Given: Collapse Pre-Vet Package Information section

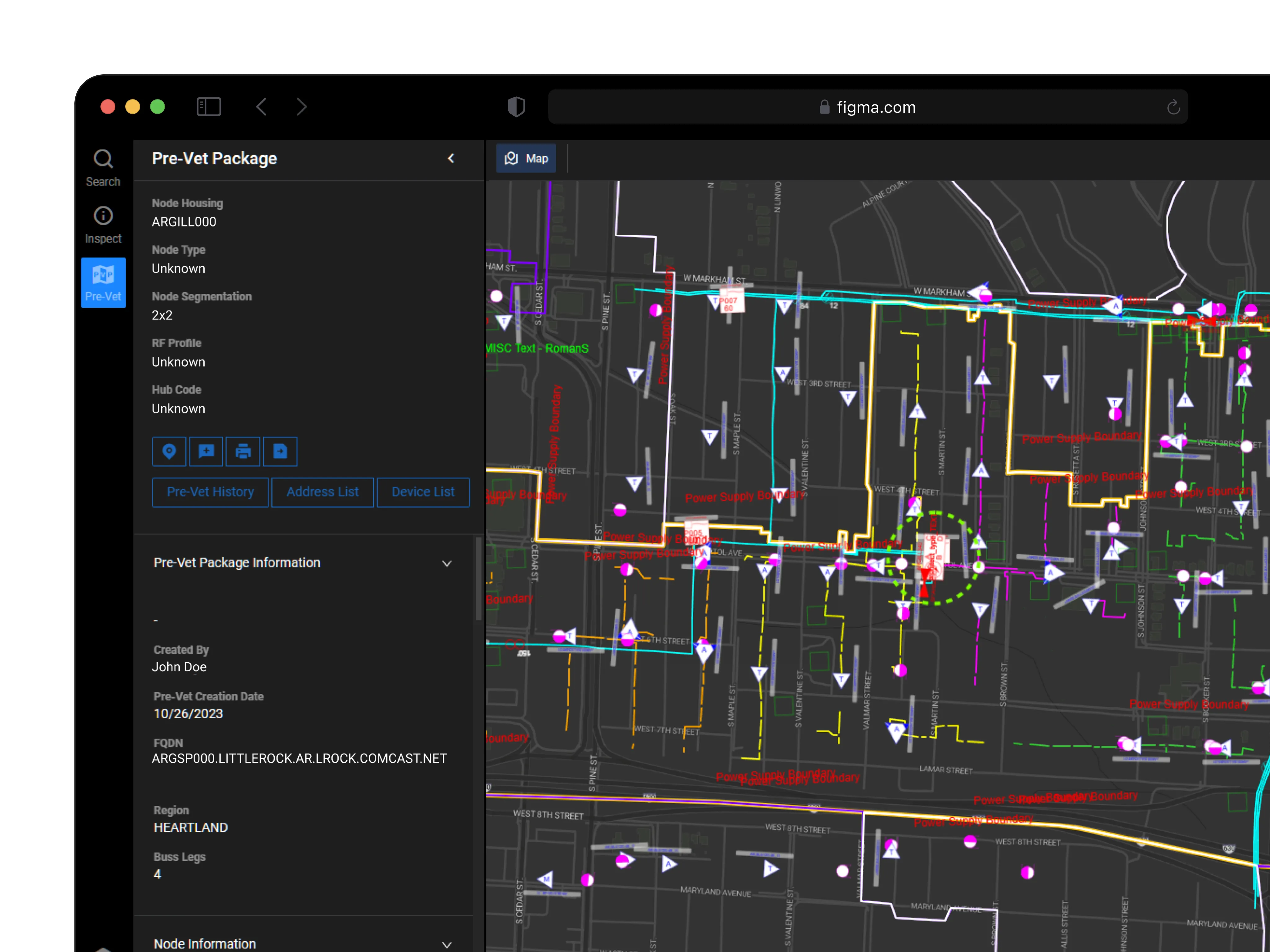Looking at the screenshot, I should [x=447, y=563].
